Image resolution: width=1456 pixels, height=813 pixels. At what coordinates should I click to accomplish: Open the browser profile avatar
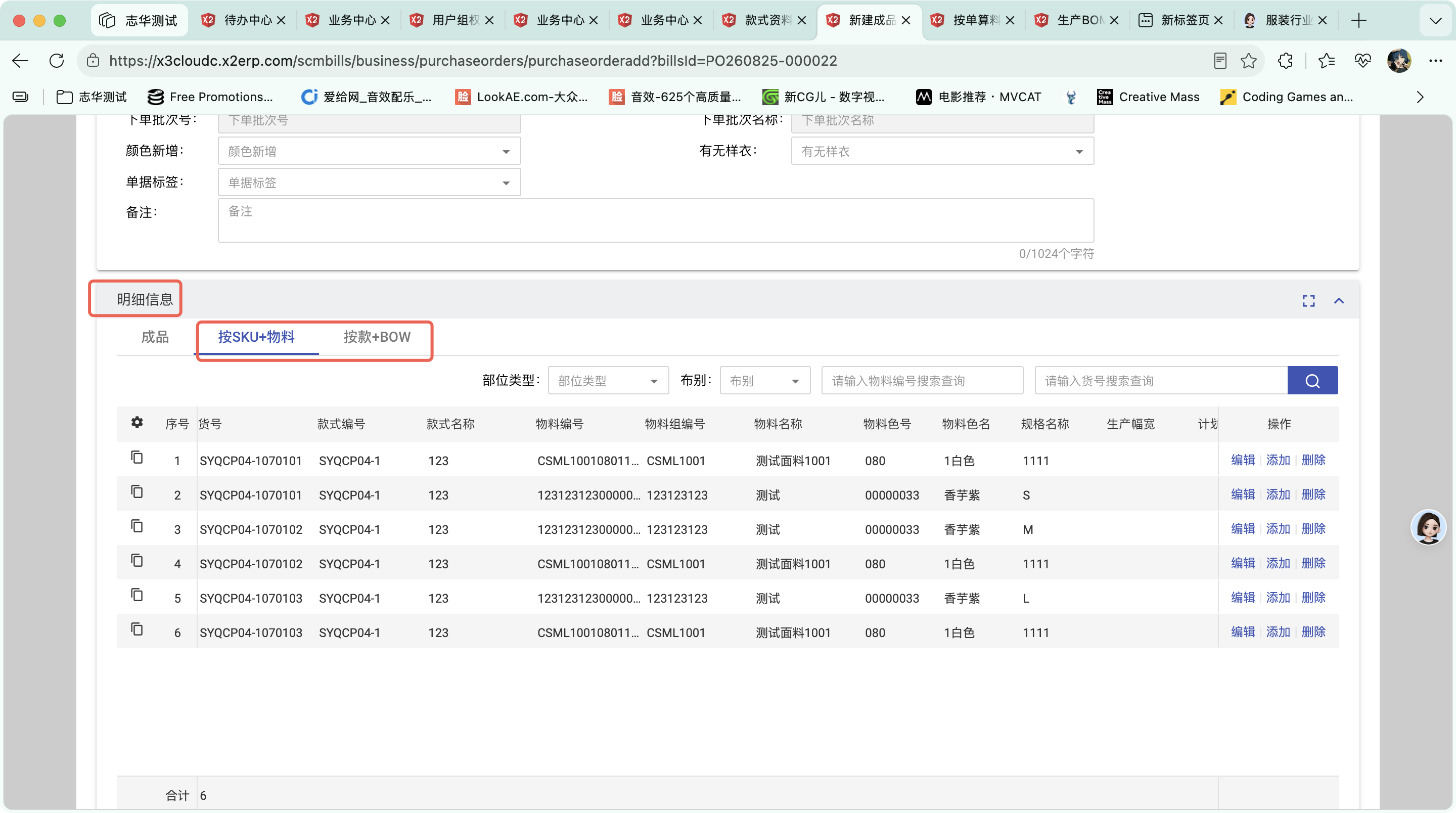(1399, 61)
